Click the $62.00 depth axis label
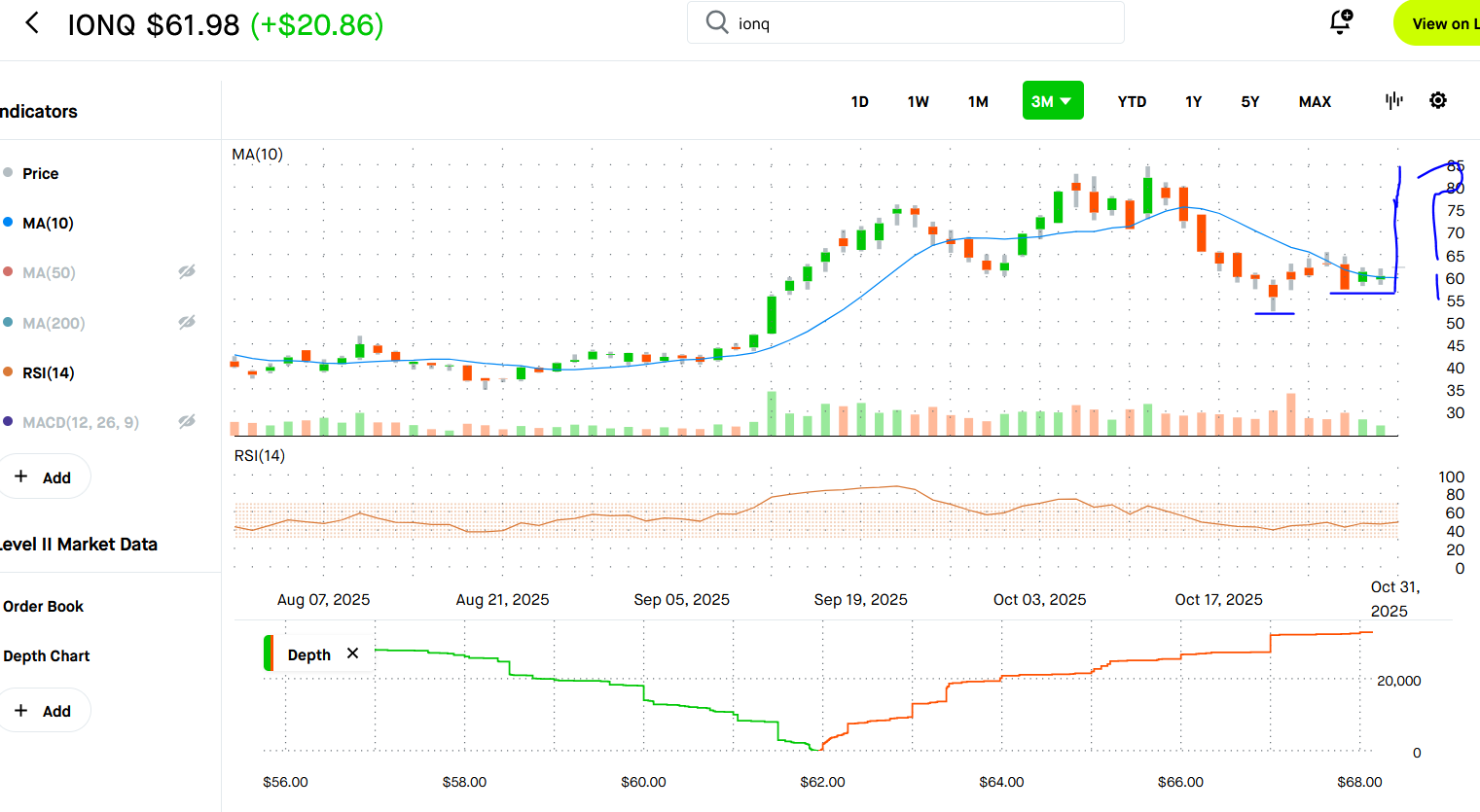This screenshot has height=812, width=1480. (822, 782)
